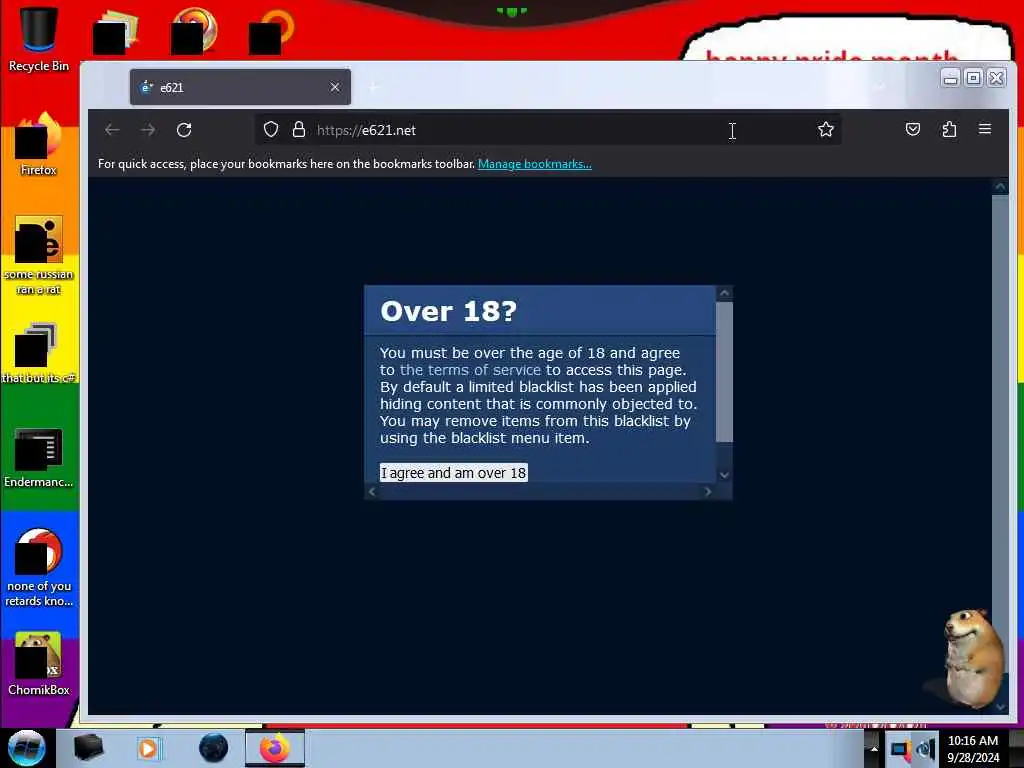Open the list all tabs chevron
The width and height of the screenshot is (1024, 768).
[x=881, y=87]
